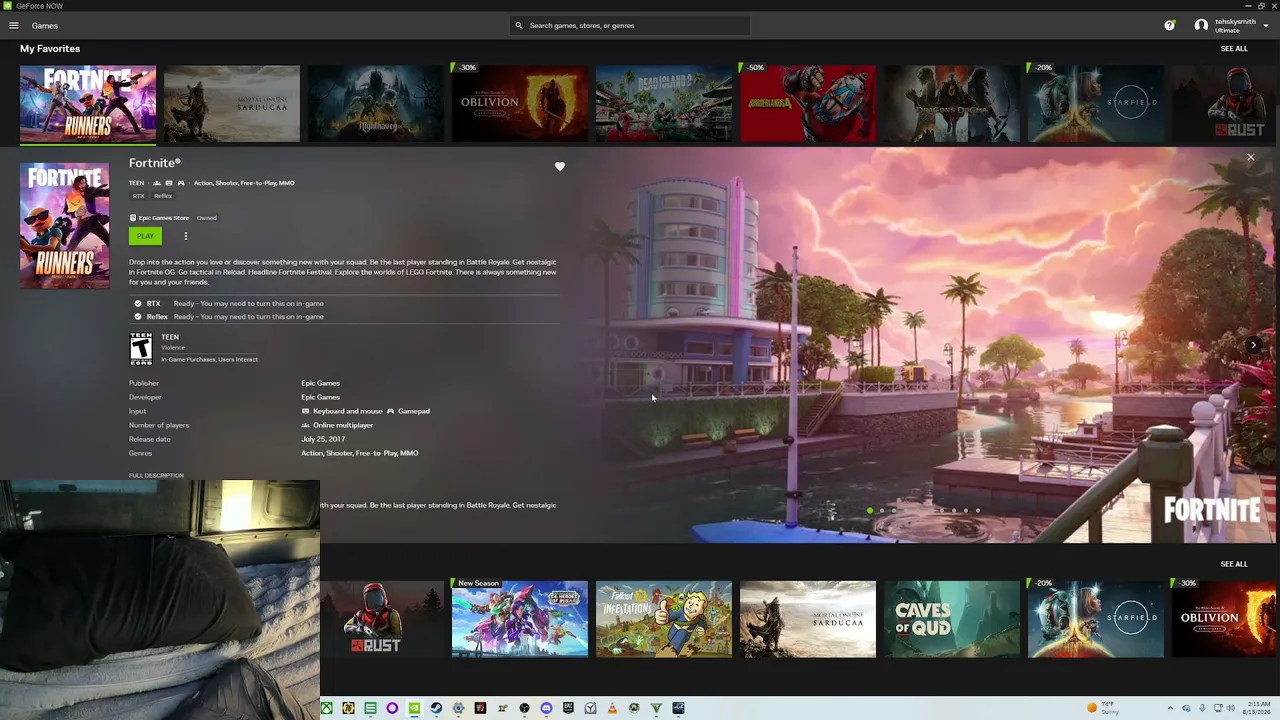Click the tehskysmith account name
1280x720 pixels.
[1235, 21]
